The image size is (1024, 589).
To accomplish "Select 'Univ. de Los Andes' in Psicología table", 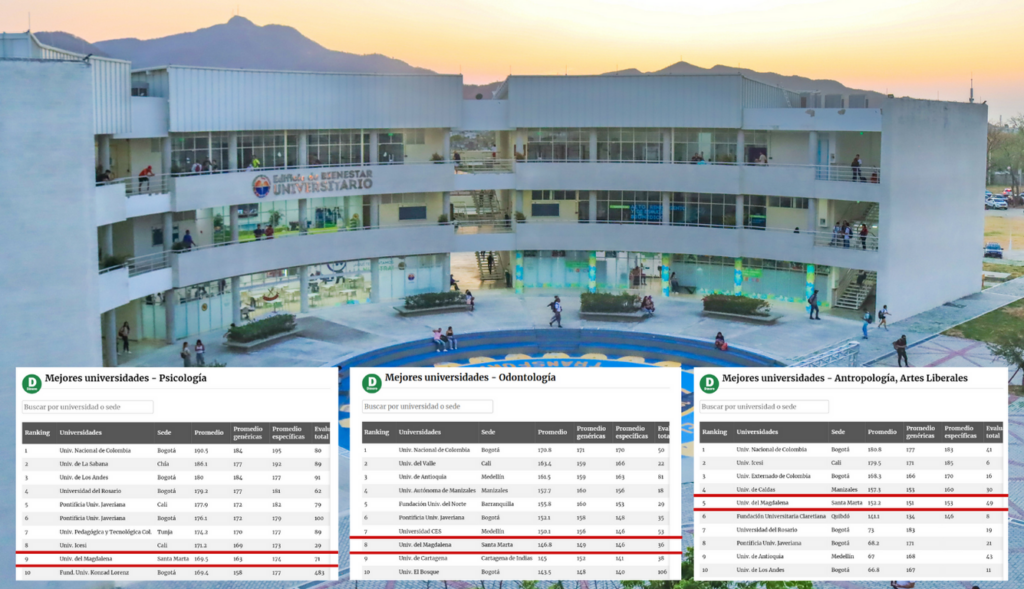I will tap(84, 477).
